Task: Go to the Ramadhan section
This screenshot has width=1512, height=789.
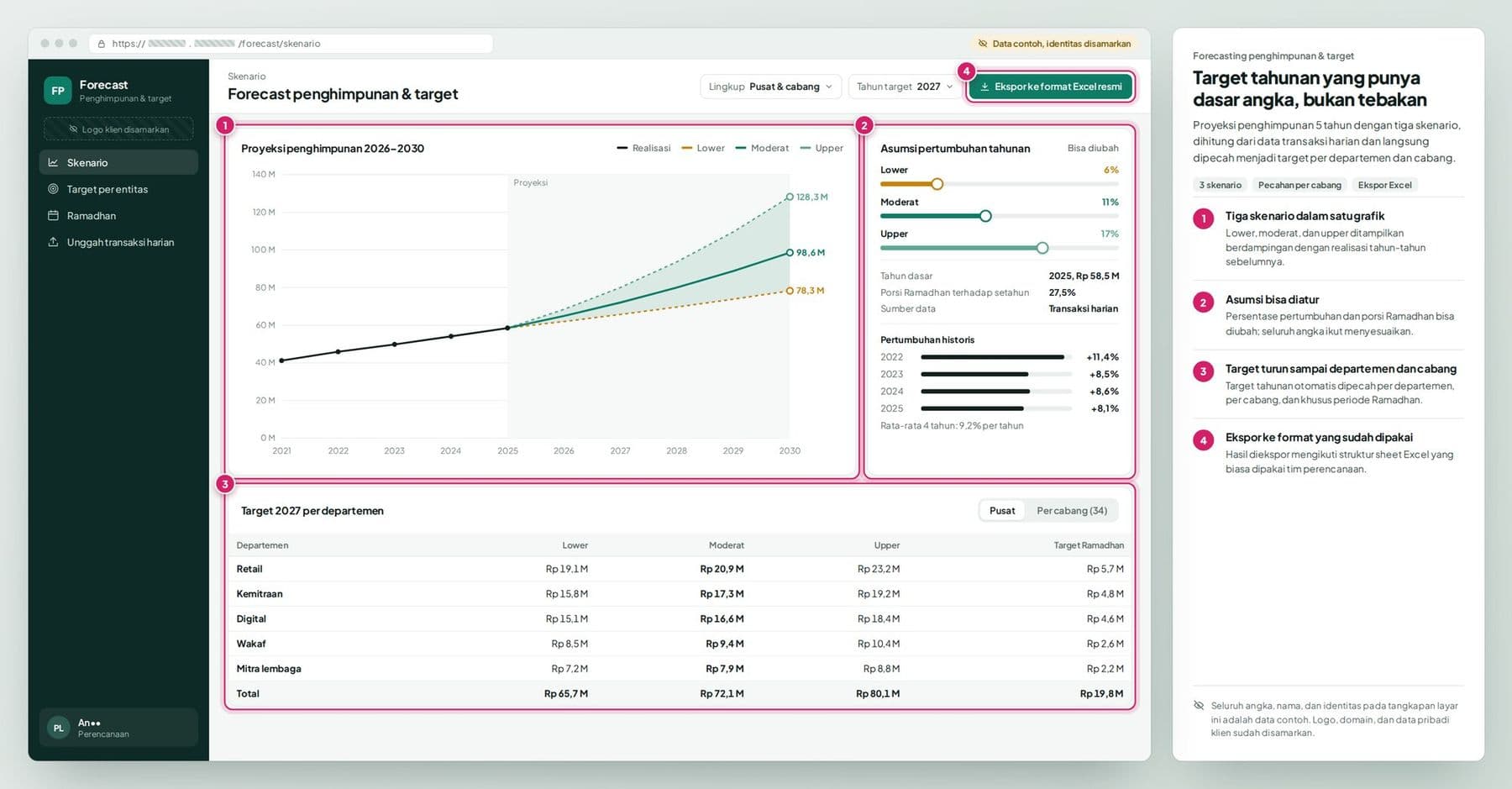Action: tap(118, 216)
